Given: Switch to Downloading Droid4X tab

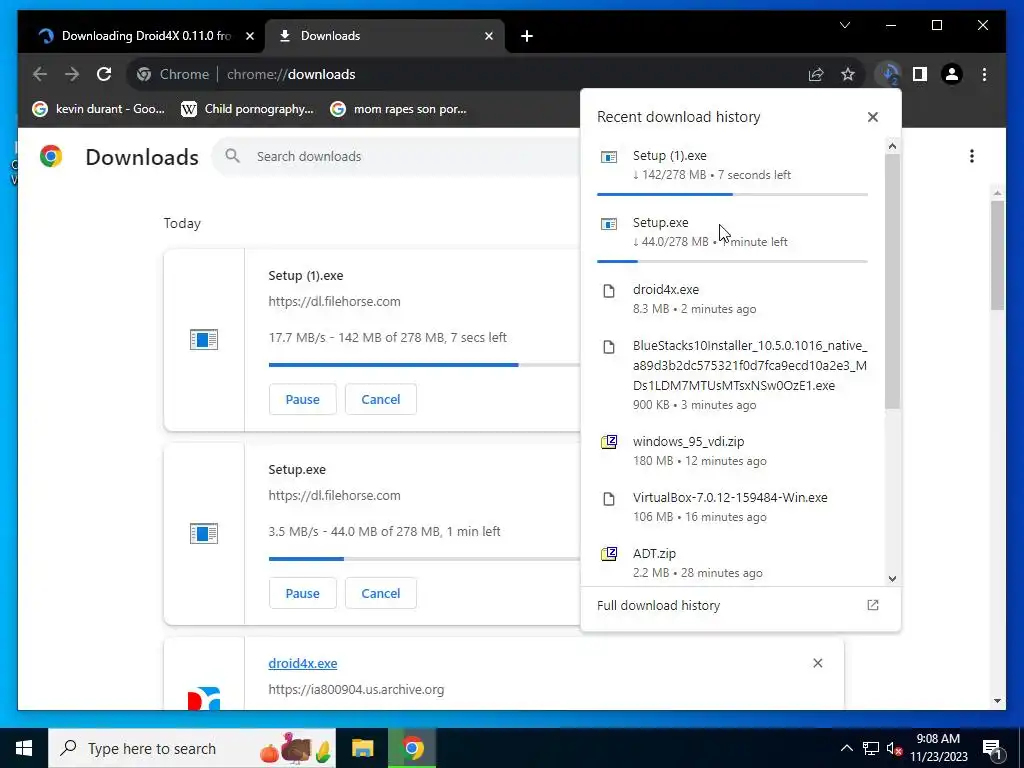Looking at the screenshot, I should tap(146, 36).
